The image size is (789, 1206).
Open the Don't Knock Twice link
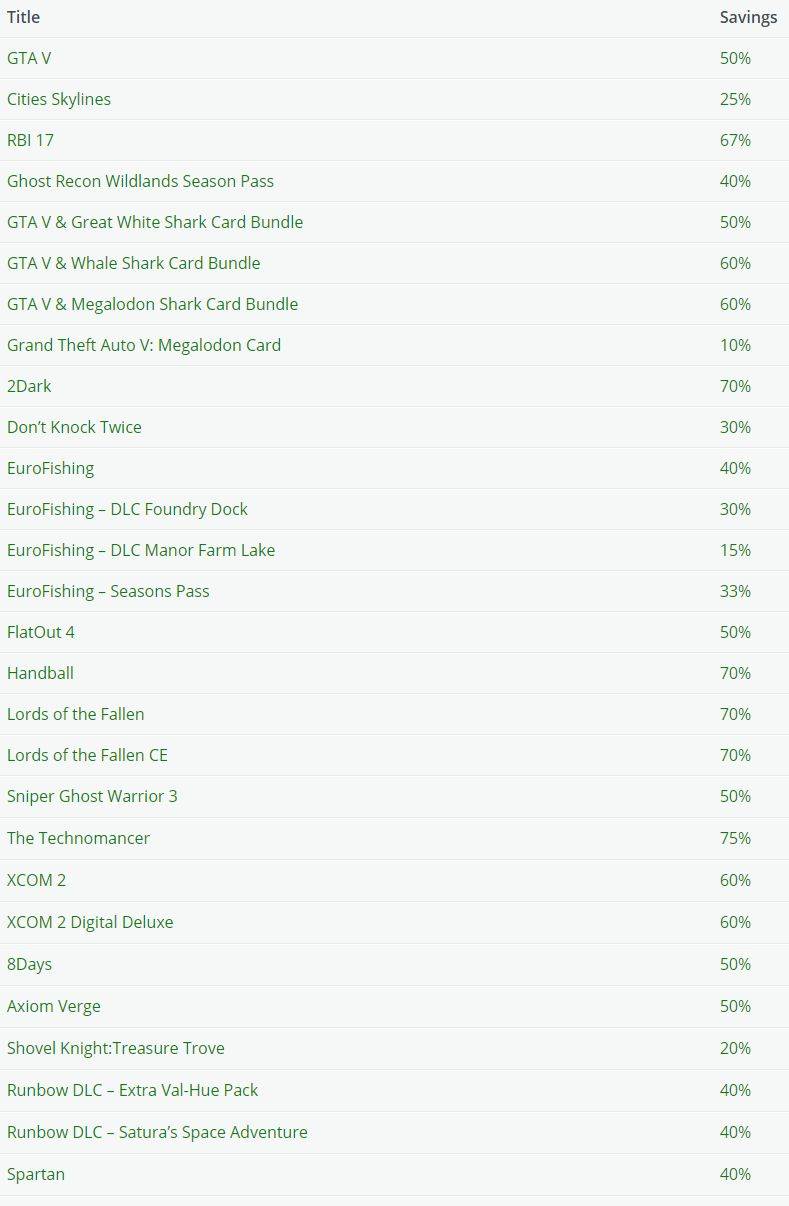[74, 427]
